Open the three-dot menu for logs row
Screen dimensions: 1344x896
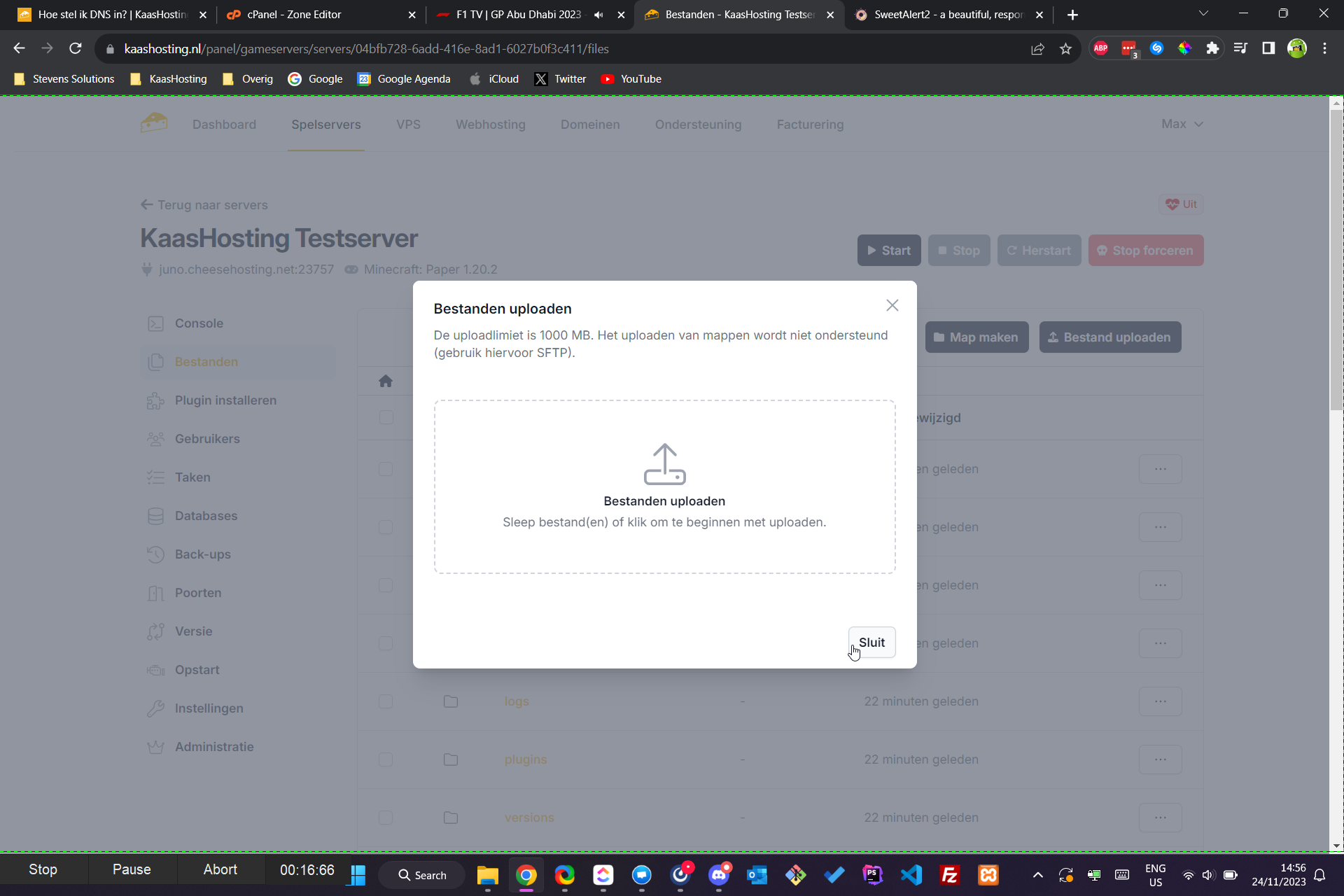(x=1160, y=701)
